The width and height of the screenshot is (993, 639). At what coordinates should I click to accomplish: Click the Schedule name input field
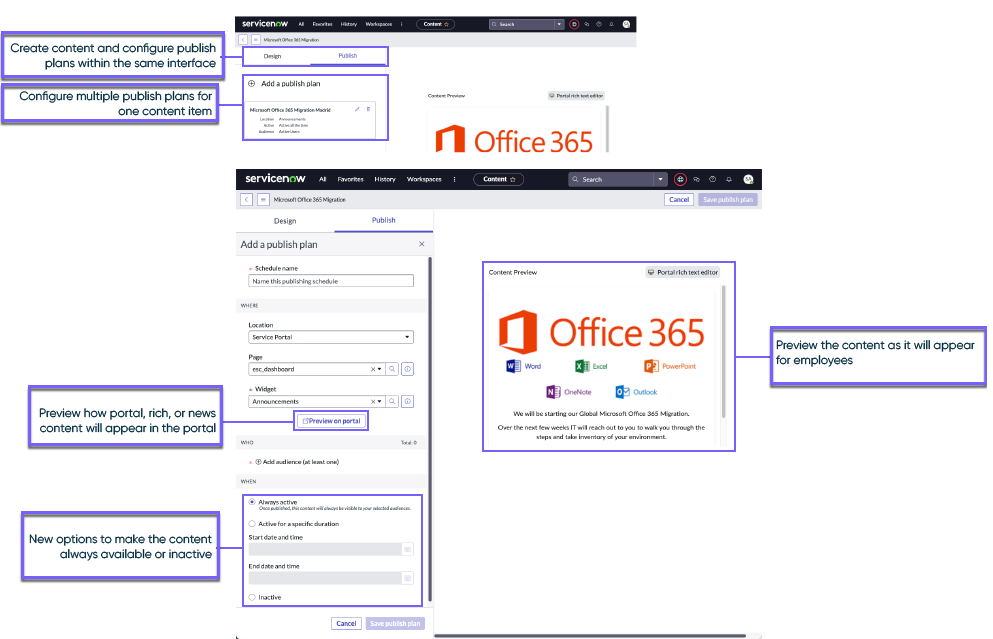(331, 281)
